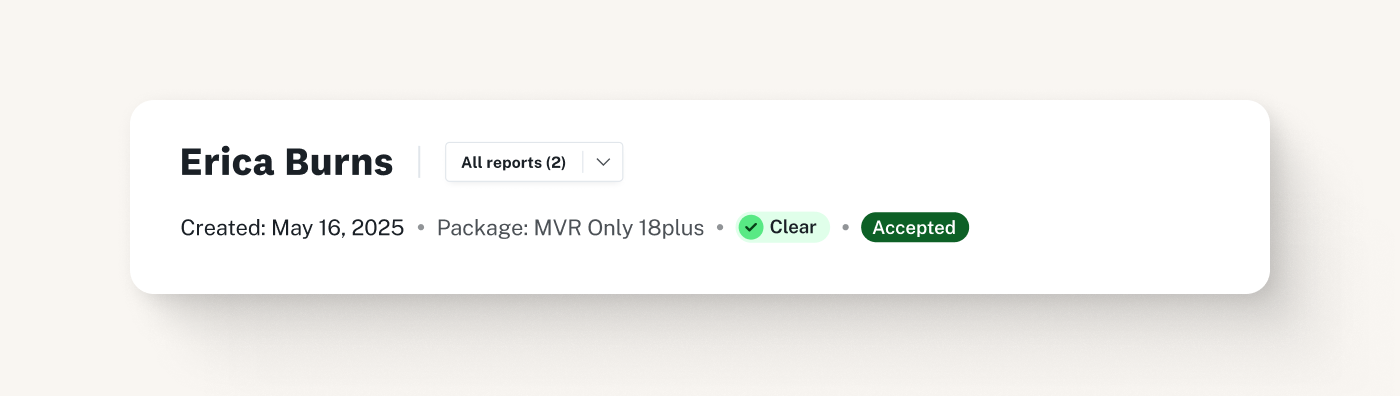The image size is (1400, 396).
Task: Click the (2) count in All reports
Action: point(556,162)
